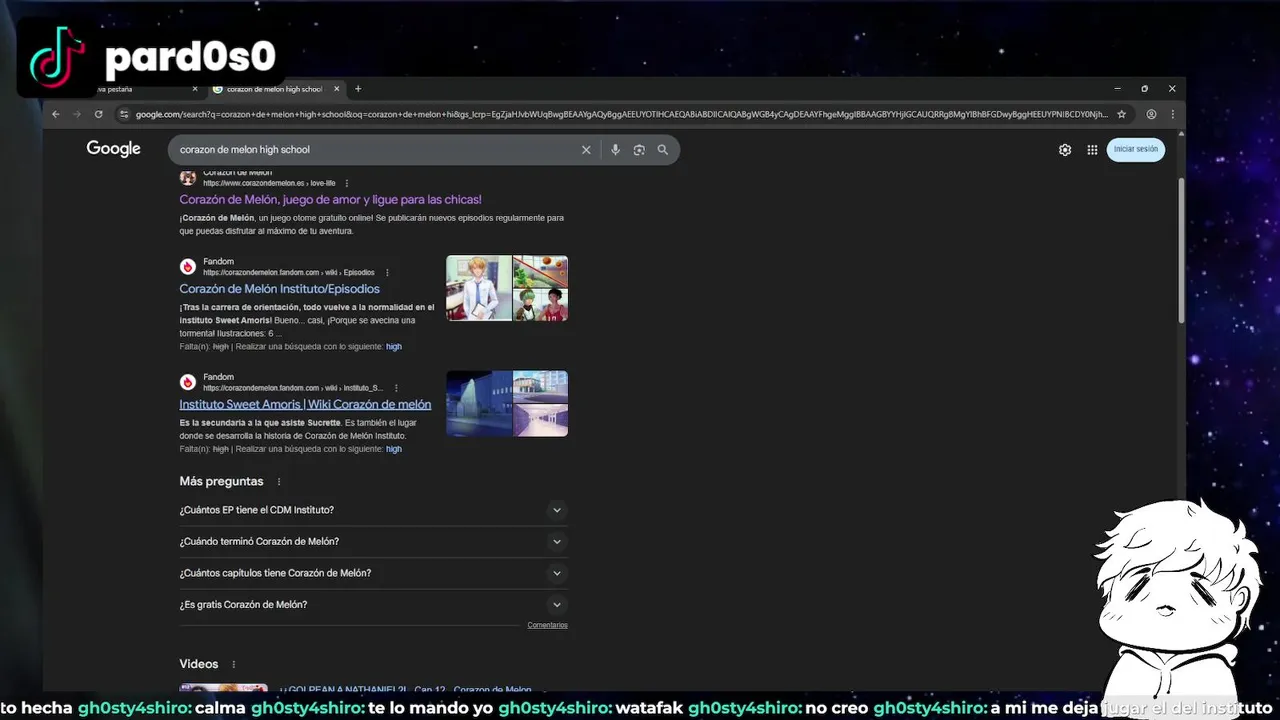The width and height of the screenshot is (1280, 720).
Task: Click the browser address bar URL
Action: click(x=620, y=114)
